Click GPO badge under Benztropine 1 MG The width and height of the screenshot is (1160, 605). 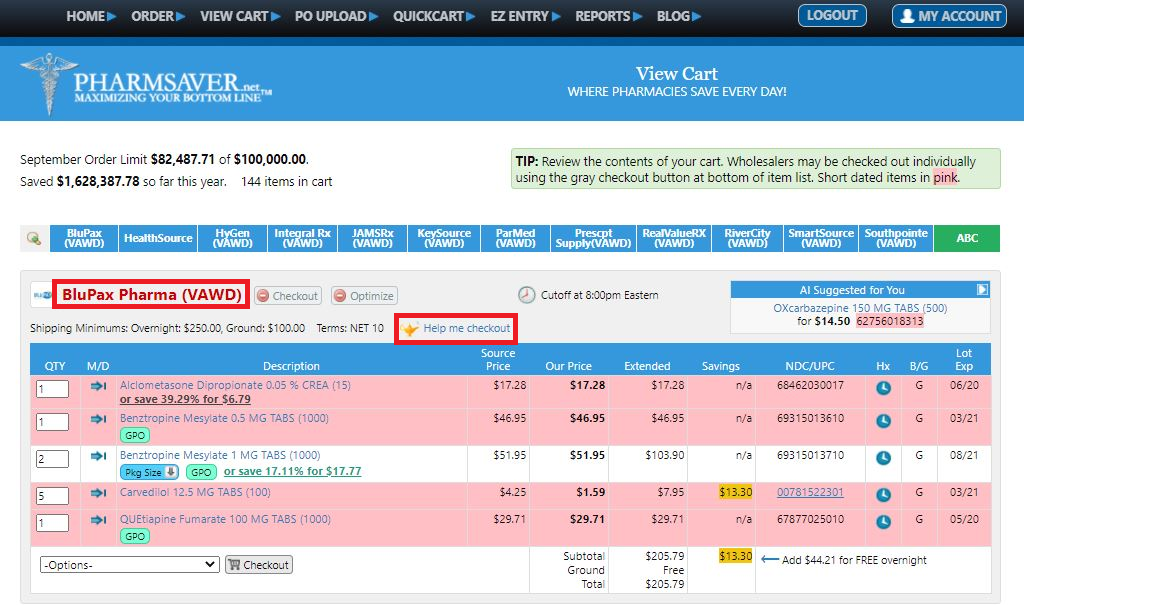pos(200,473)
